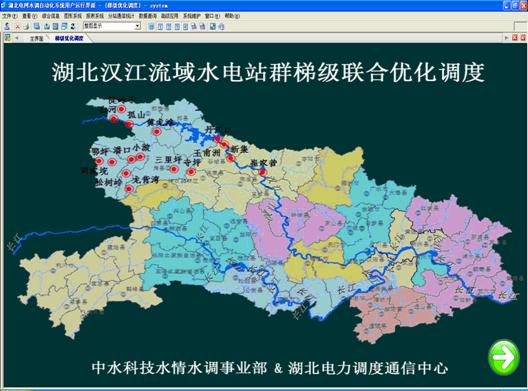Open the toolbar display combo box
This screenshot has width=528, height=391.
[112, 26]
